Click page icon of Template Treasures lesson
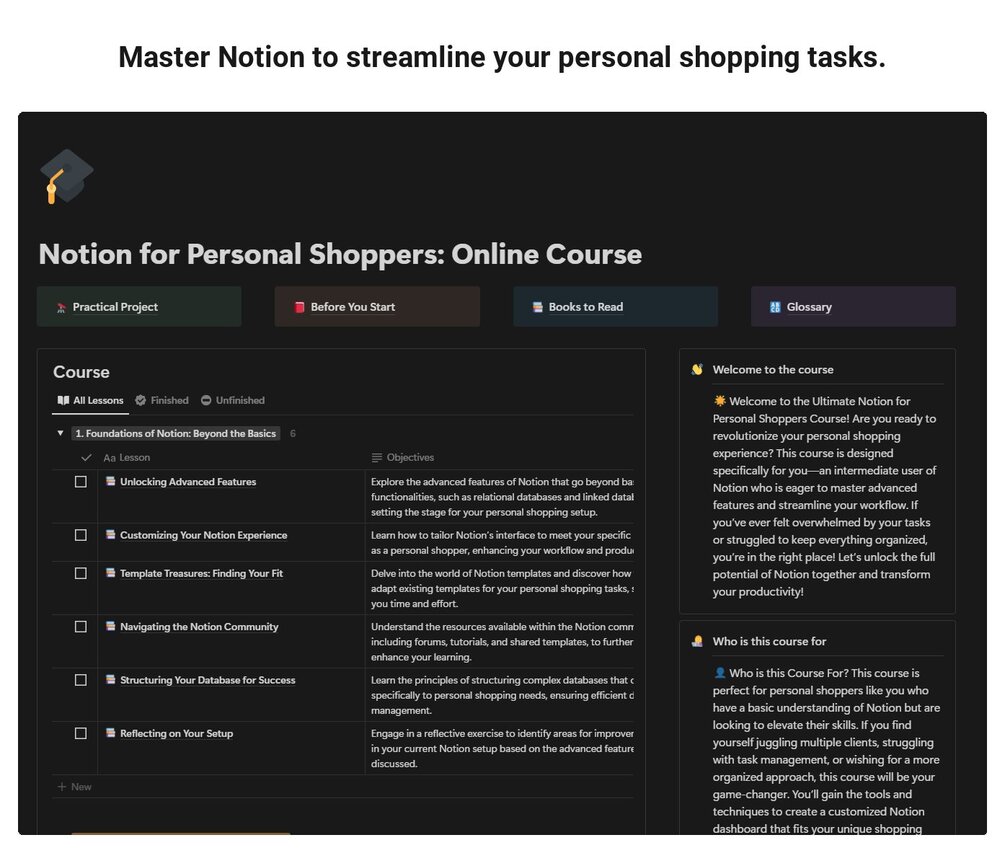 click(111, 573)
